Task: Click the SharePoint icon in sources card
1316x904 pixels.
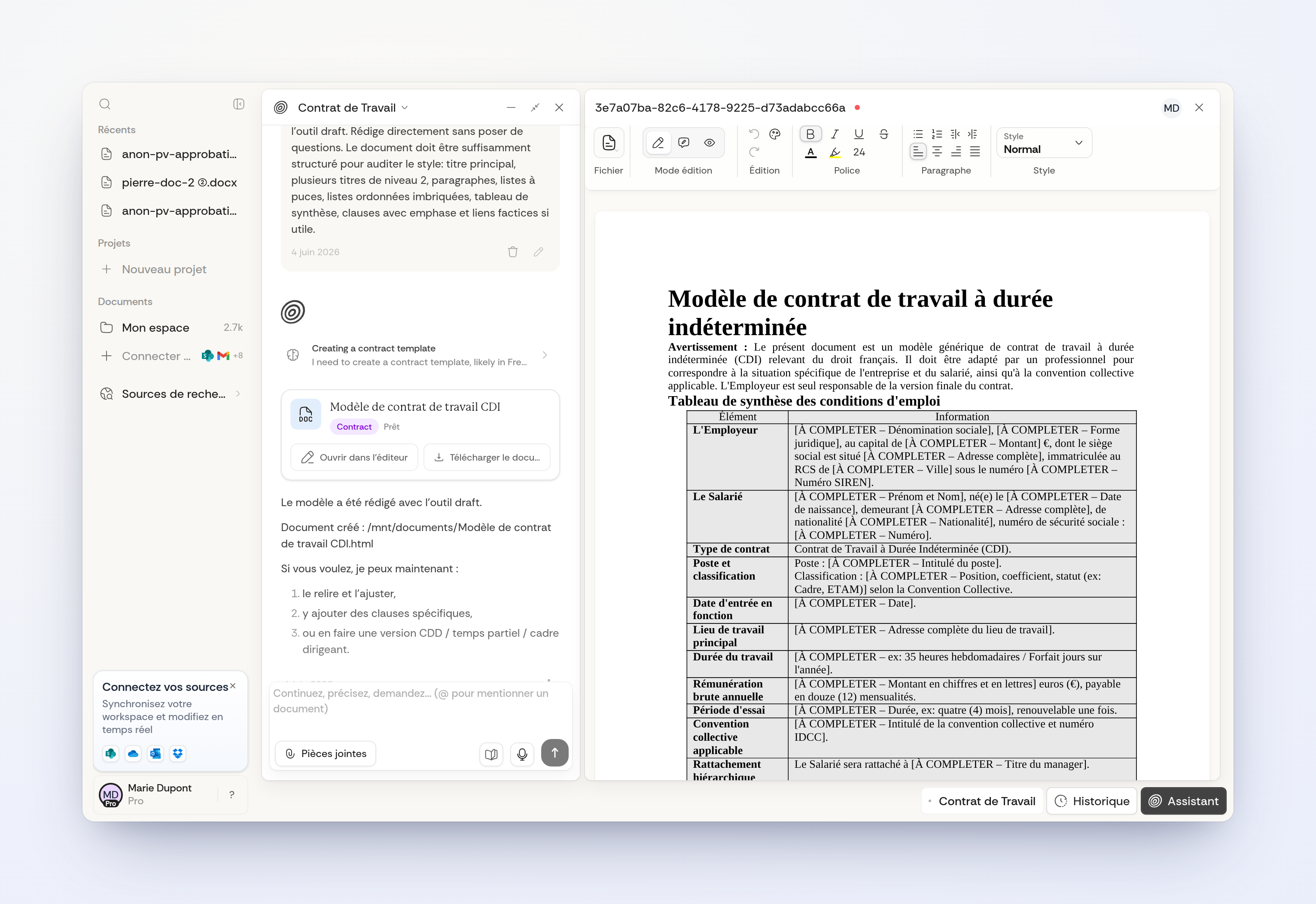Action: (x=111, y=753)
